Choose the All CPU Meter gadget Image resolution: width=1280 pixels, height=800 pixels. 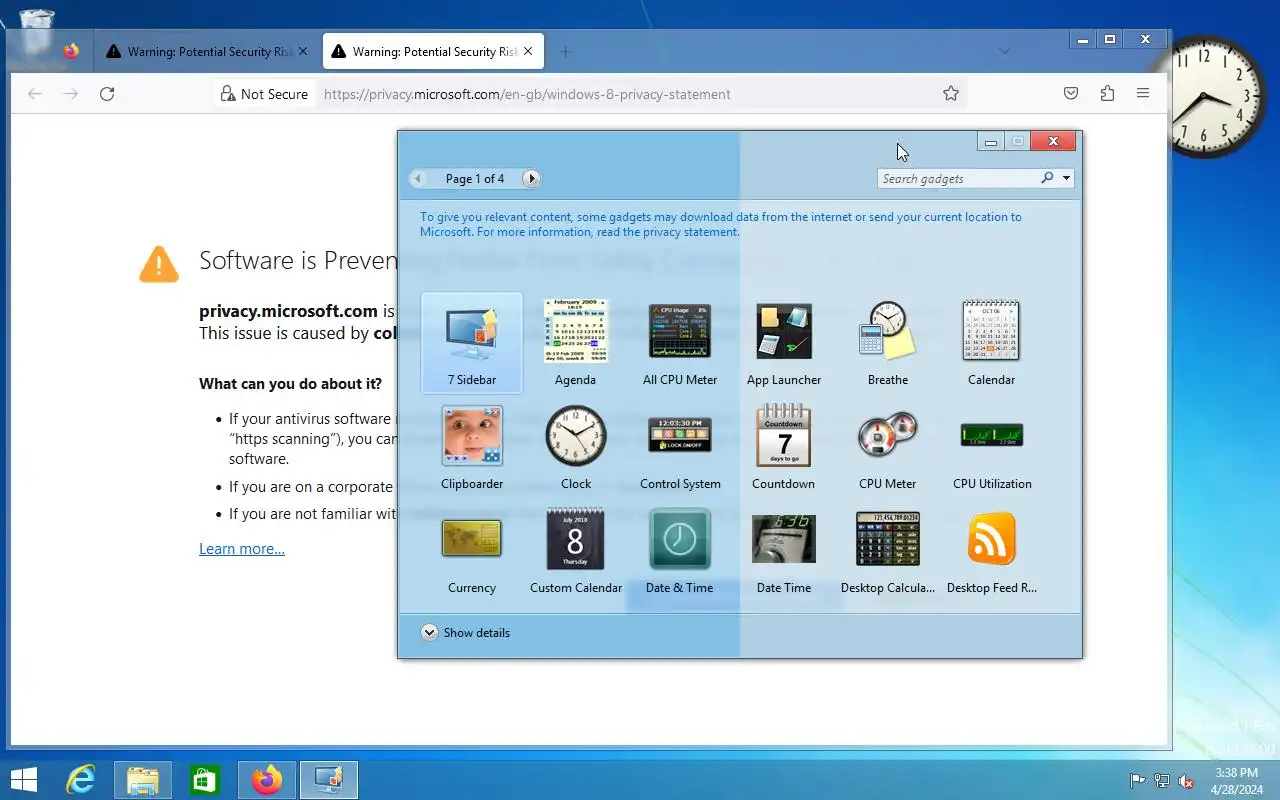pyautogui.click(x=680, y=343)
